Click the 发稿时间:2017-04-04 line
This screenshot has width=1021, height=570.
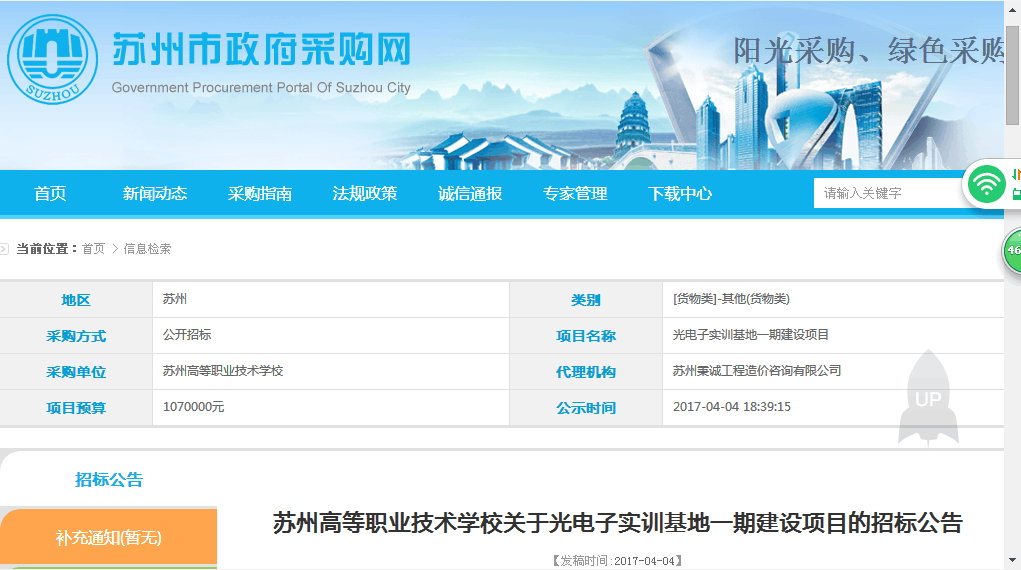click(617, 561)
